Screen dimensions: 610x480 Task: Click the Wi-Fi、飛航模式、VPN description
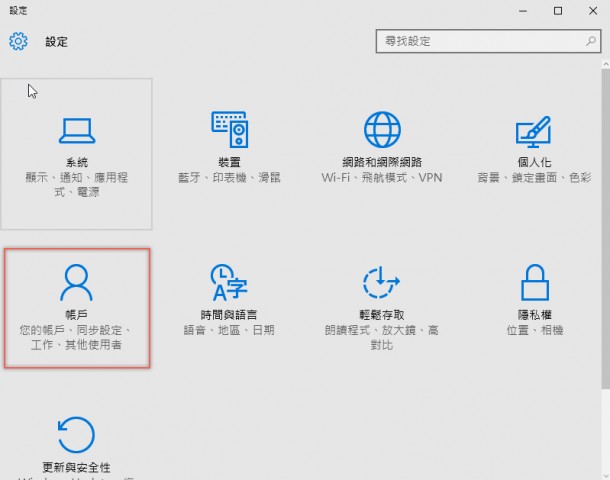click(x=382, y=178)
